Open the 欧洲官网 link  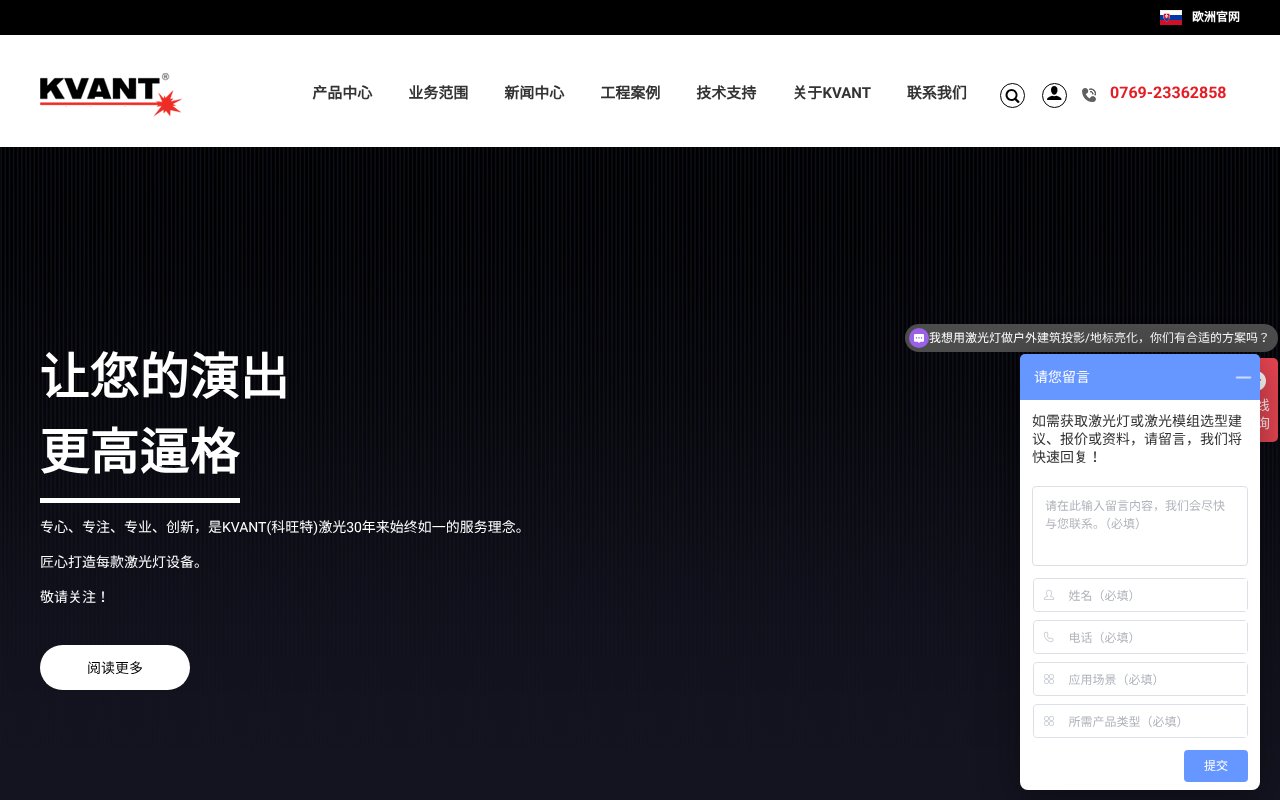click(x=1215, y=17)
